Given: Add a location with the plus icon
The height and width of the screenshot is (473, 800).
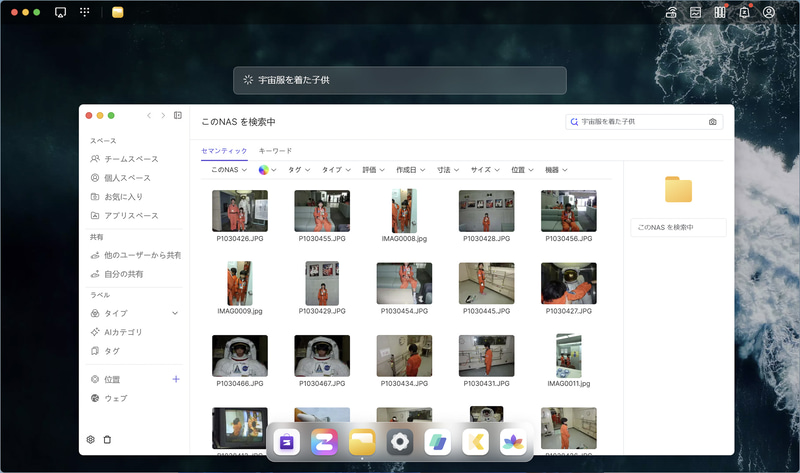Looking at the screenshot, I should (176, 379).
